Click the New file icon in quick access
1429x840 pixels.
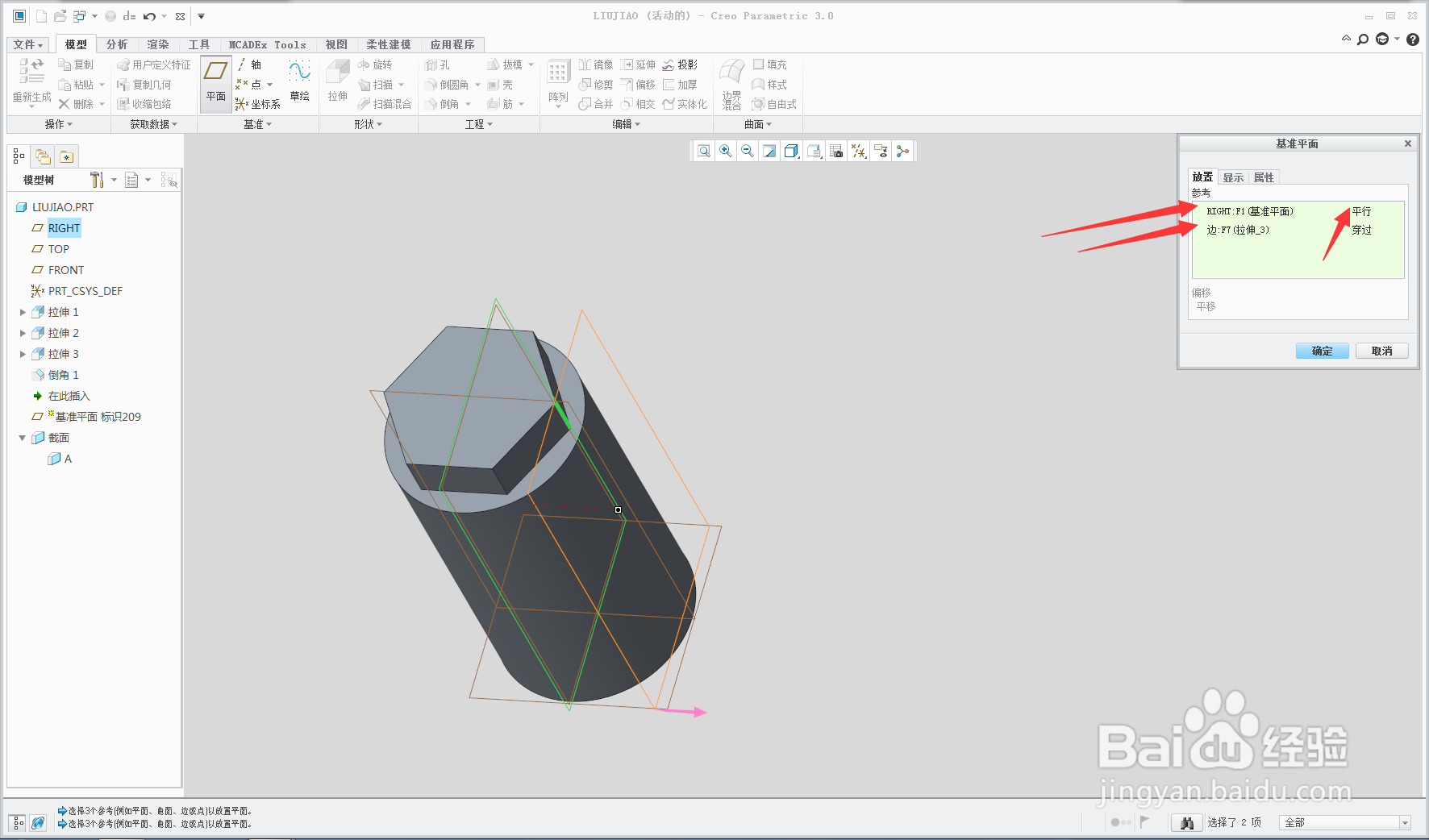pyautogui.click(x=40, y=16)
